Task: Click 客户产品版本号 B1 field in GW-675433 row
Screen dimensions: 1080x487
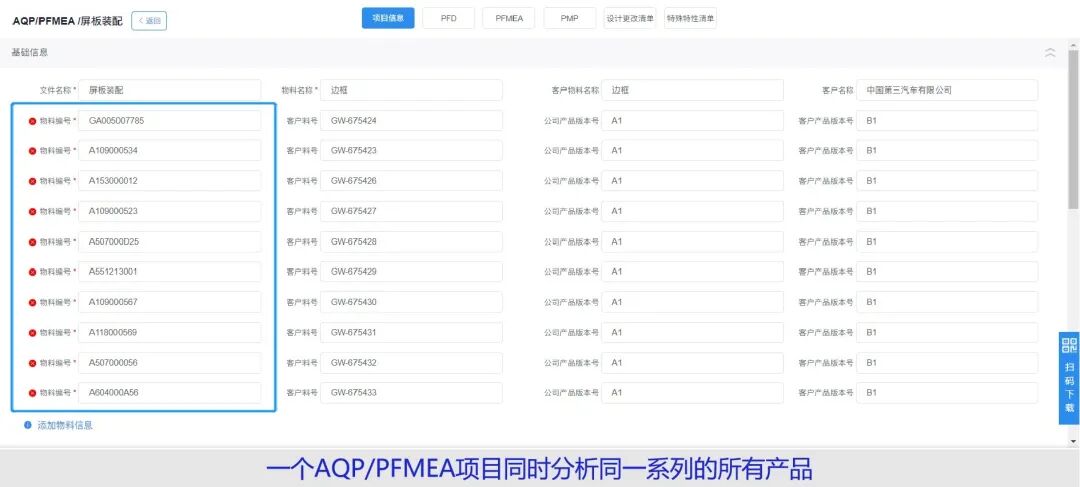Action: click(x=947, y=393)
